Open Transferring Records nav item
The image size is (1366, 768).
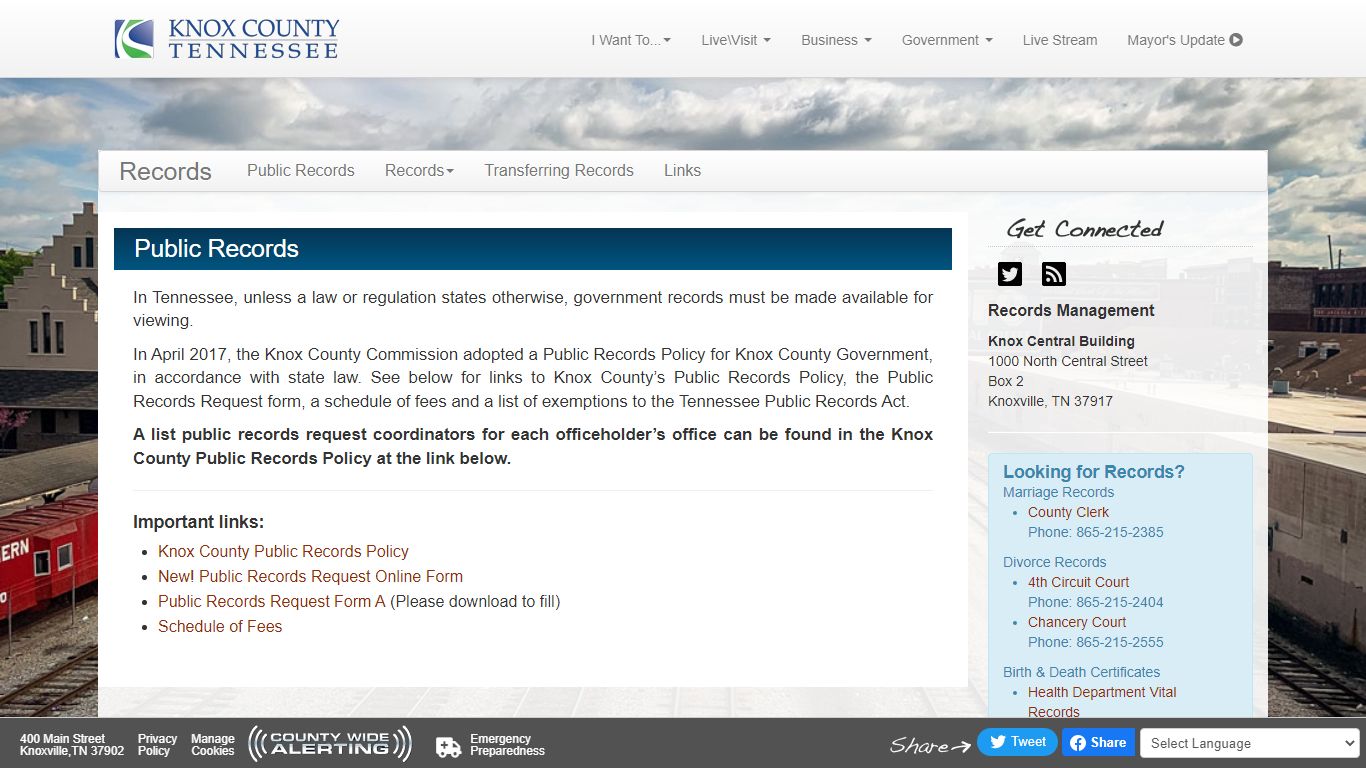point(559,170)
